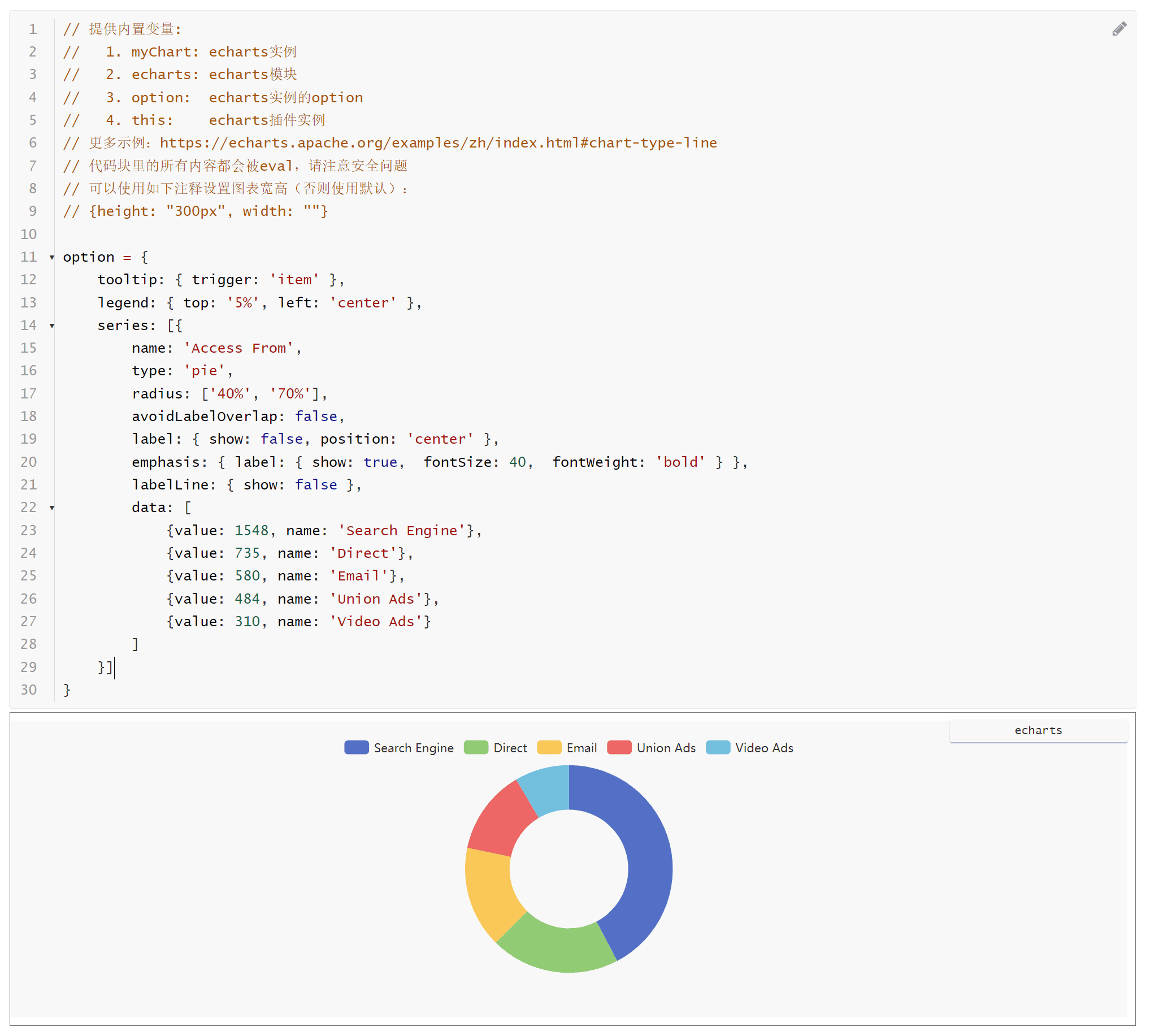The image size is (1150, 1036).
Task: Toggle Direct series in legend
Action: [x=510, y=748]
